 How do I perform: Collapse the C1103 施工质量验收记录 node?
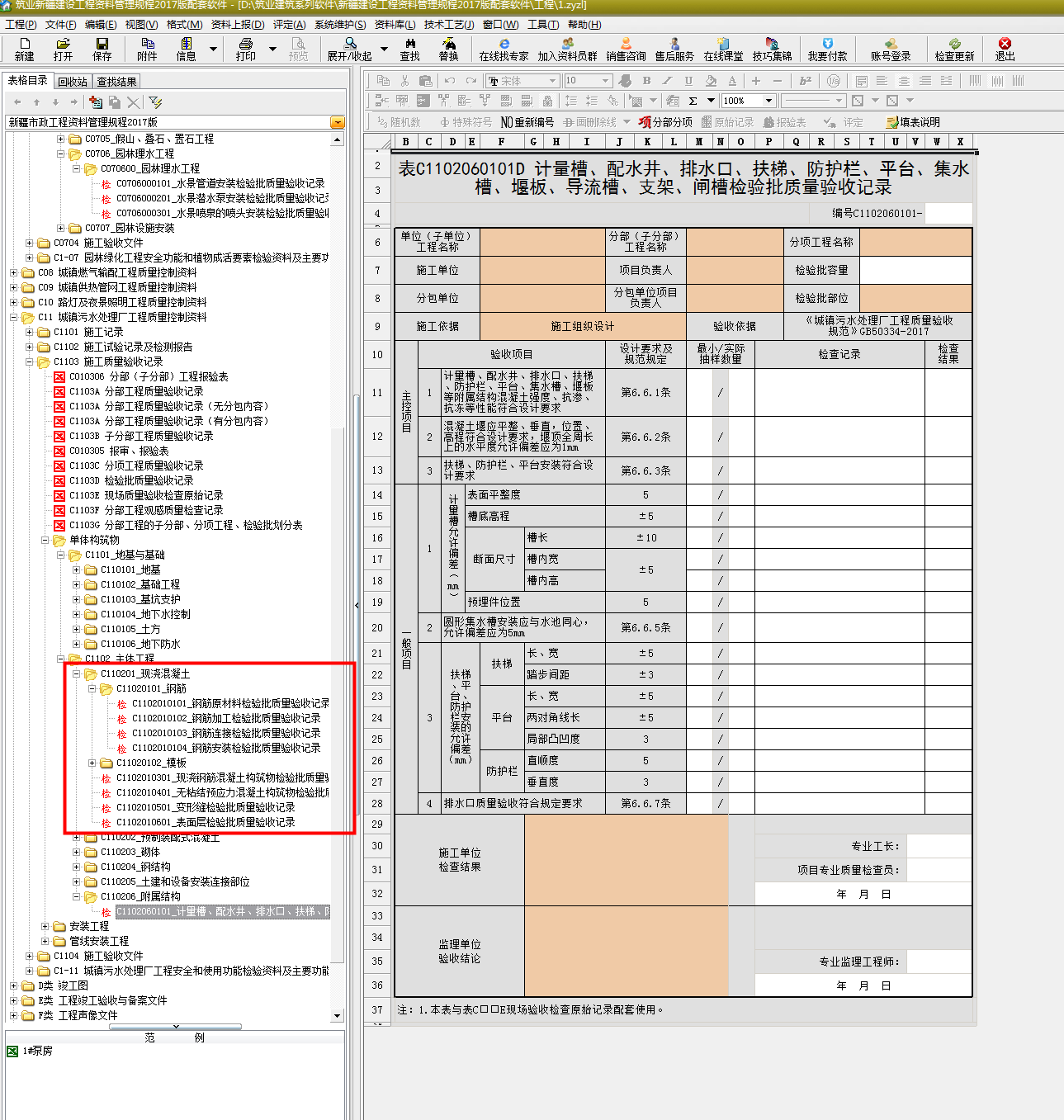point(30,362)
